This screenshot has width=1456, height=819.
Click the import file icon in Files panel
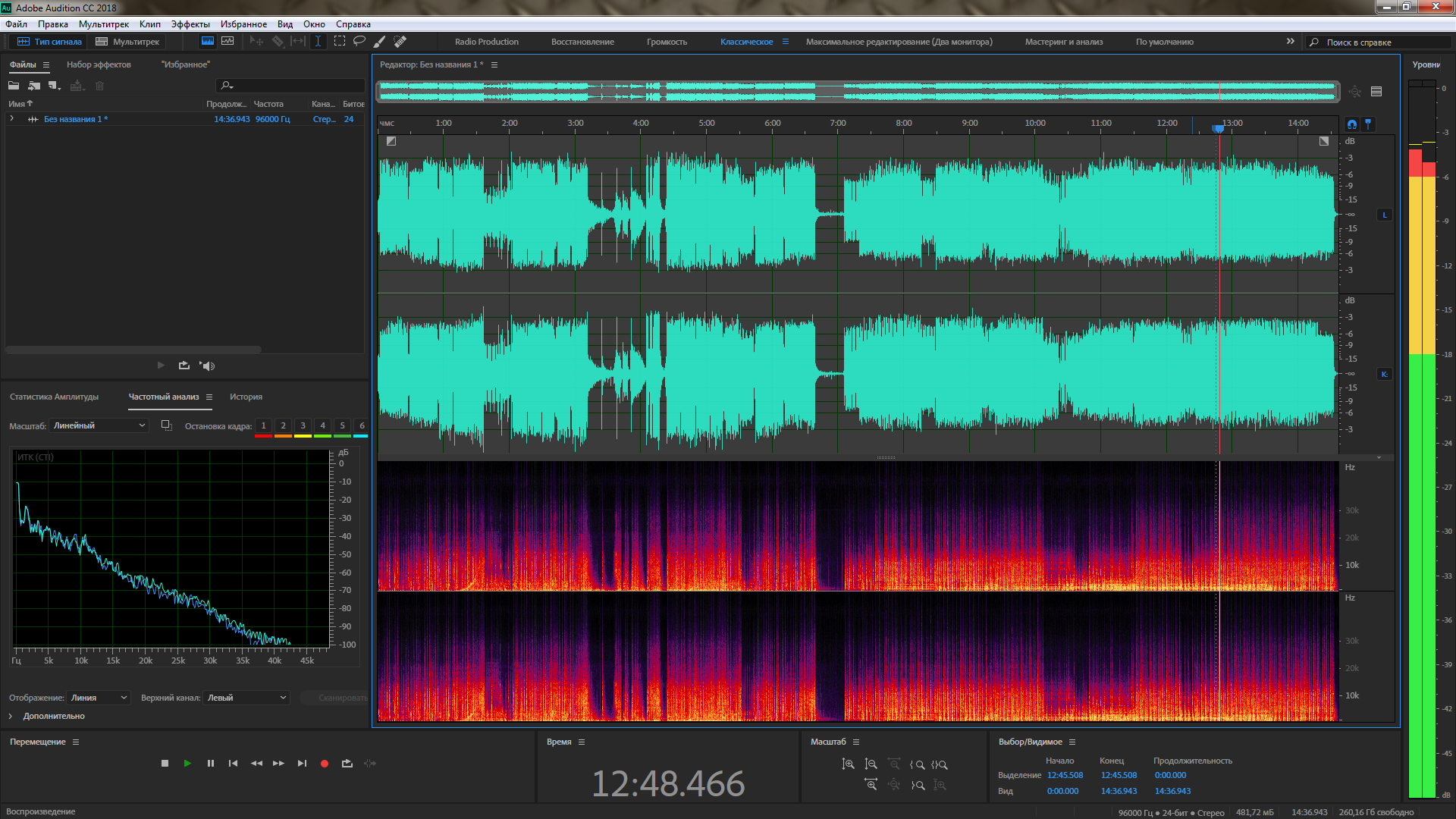[33, 86]
